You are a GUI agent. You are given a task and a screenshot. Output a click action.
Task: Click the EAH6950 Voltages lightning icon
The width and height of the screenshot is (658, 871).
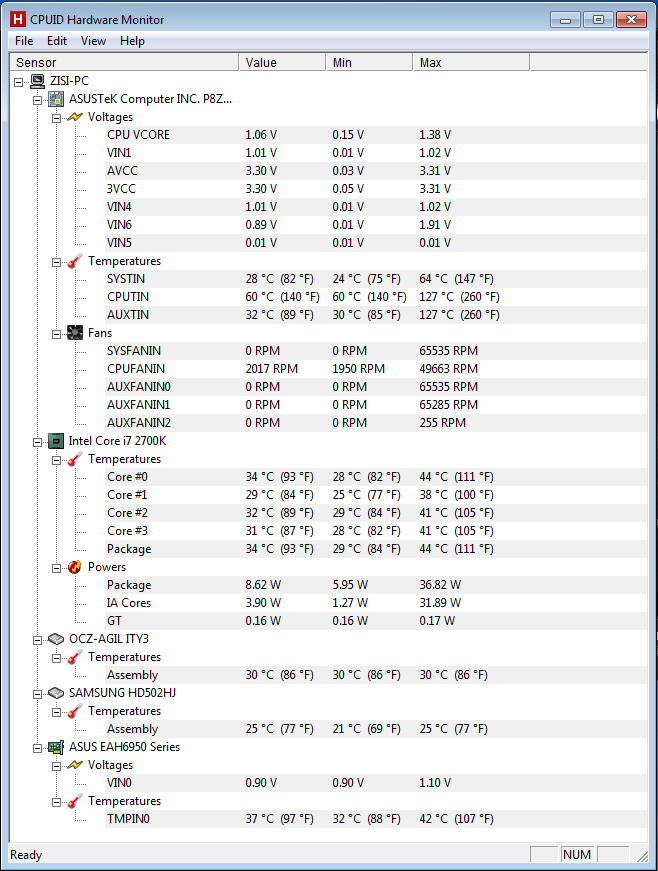(75, 765)
